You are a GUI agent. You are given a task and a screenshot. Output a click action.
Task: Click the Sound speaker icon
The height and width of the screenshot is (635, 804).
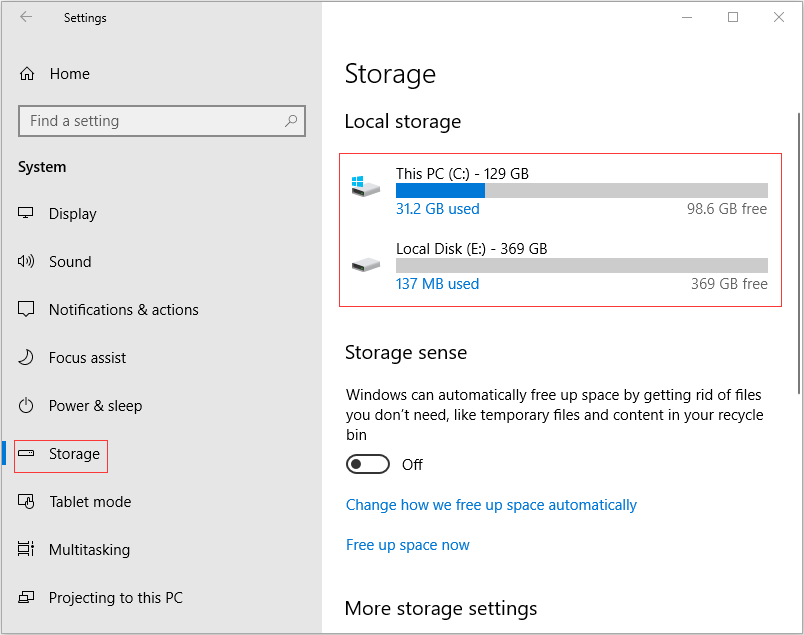tap(27, 262)
